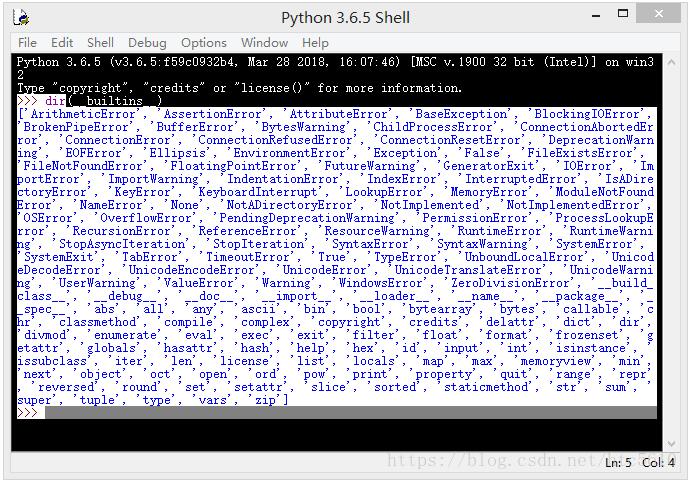Click the empty prompt line after >>>

point(351,413)
